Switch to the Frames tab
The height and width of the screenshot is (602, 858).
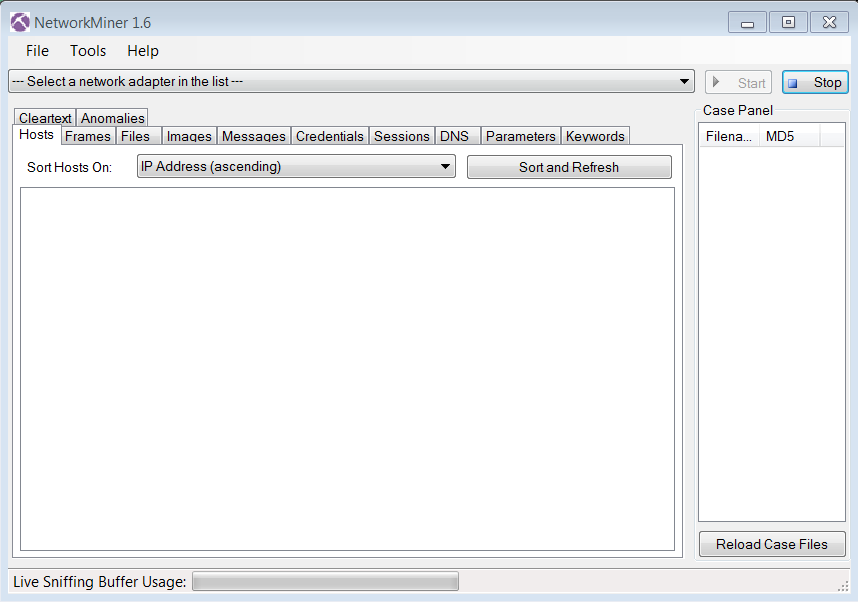coord(88,136)
